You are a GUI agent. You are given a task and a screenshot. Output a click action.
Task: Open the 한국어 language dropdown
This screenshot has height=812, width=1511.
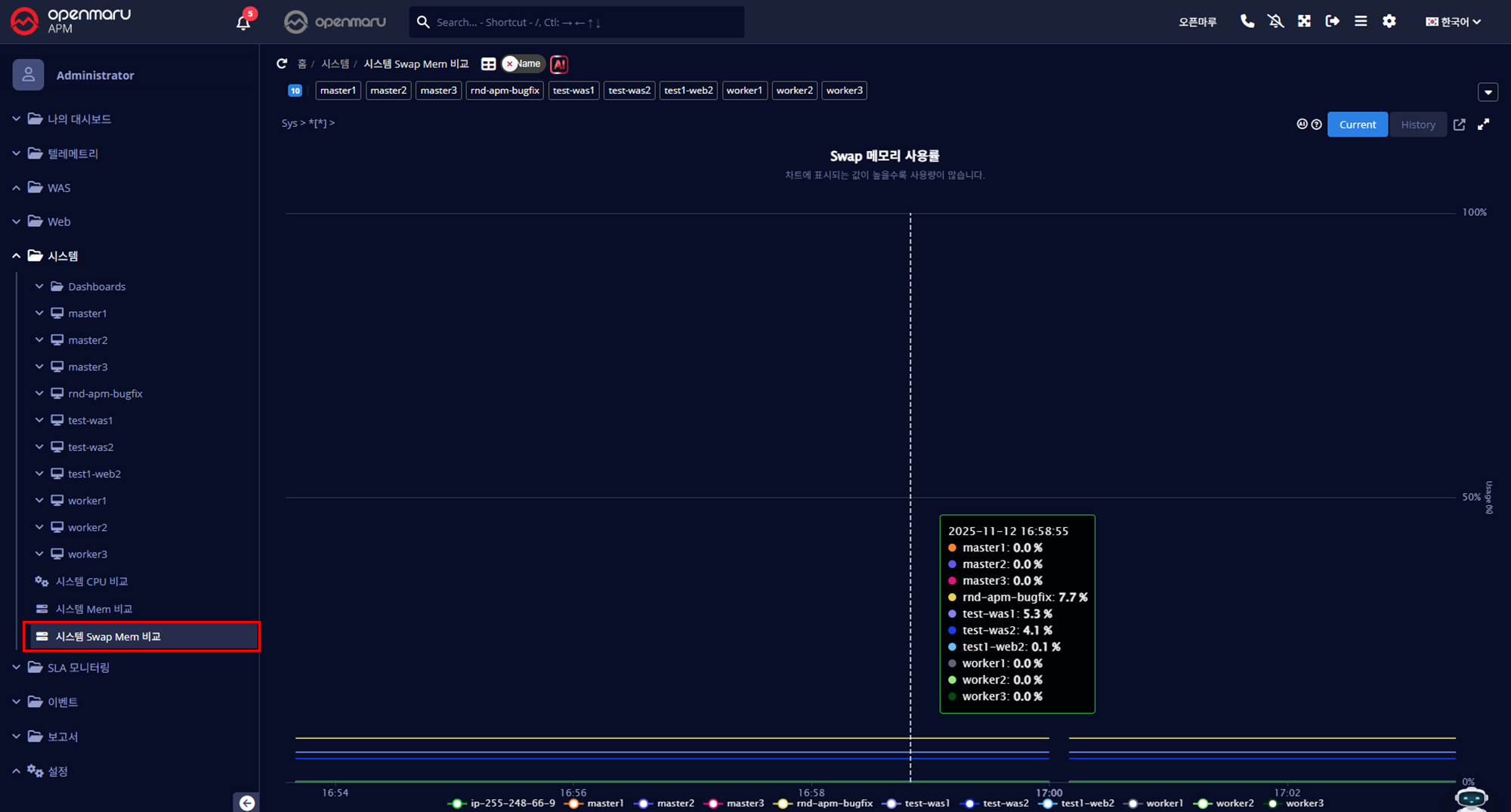click(1453, 22)
